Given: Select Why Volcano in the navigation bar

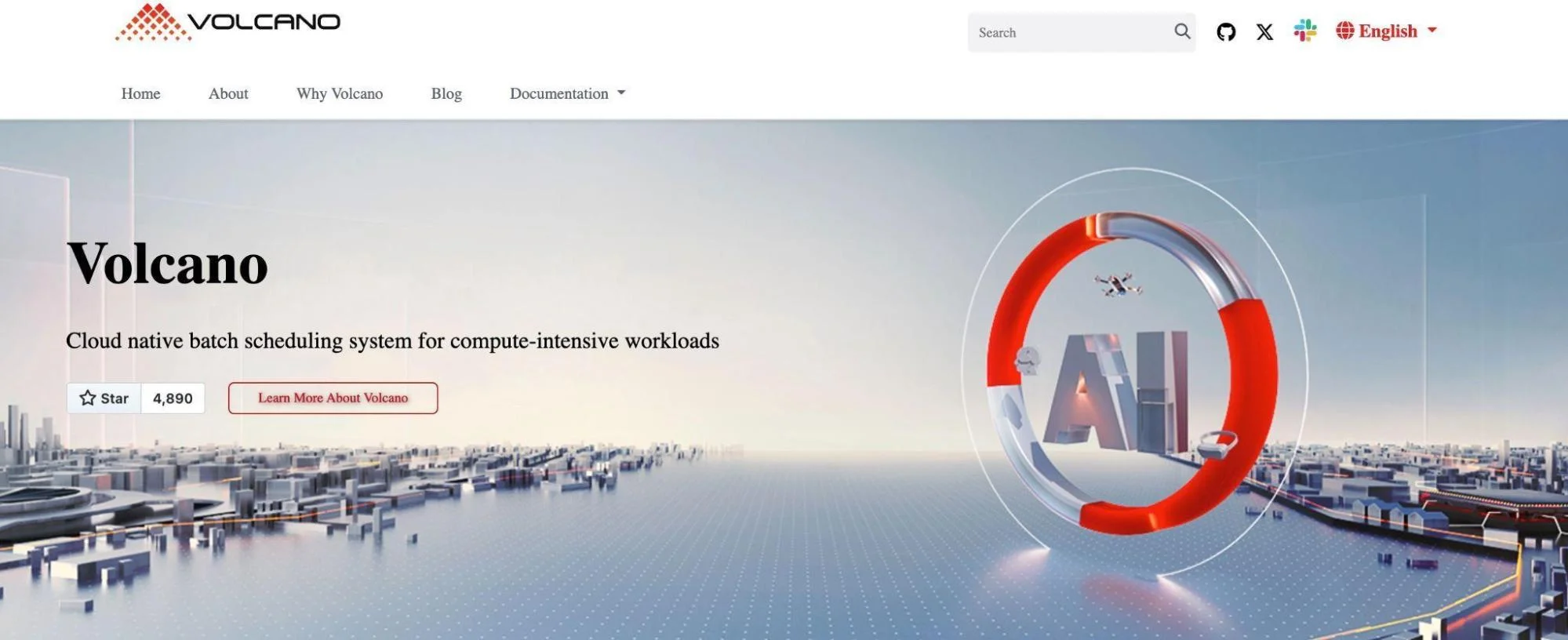Looking at the screenshot, I should tap(340, 93).
